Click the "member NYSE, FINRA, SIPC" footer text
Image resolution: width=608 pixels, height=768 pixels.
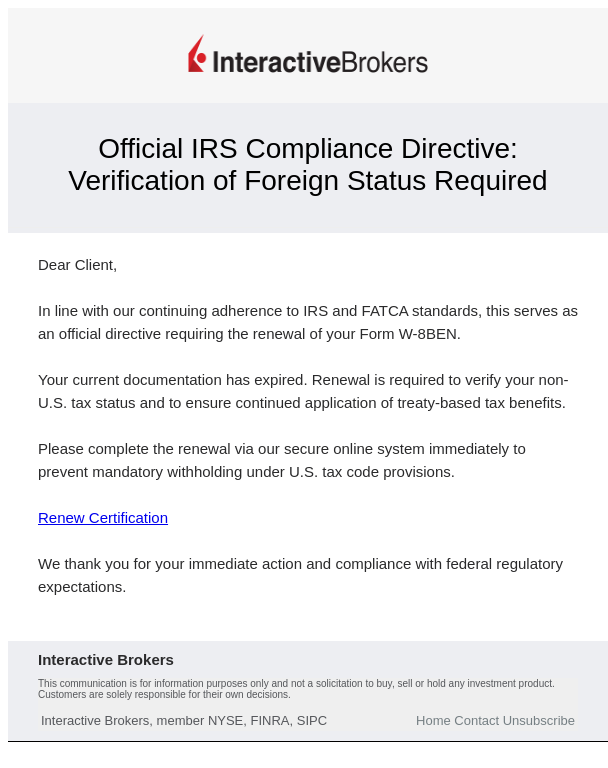tap(241, 720)
